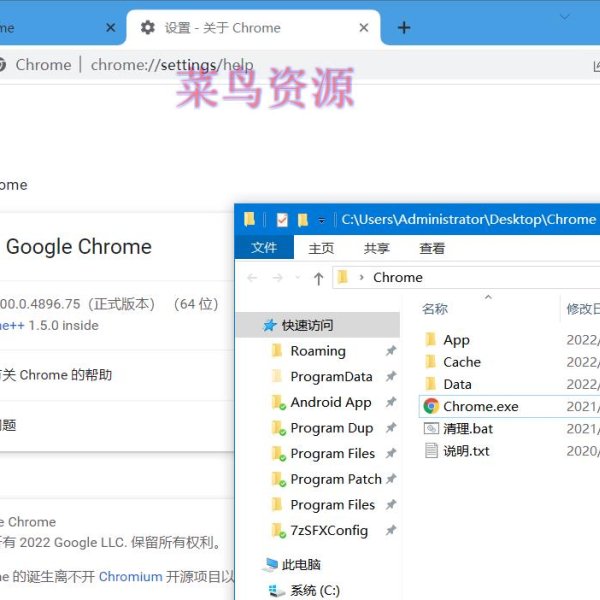Viewport: 600px width, 600px height.
Task: Select 系统 (C:) drive in the navigation pane
Action: [x=315, y=590]
